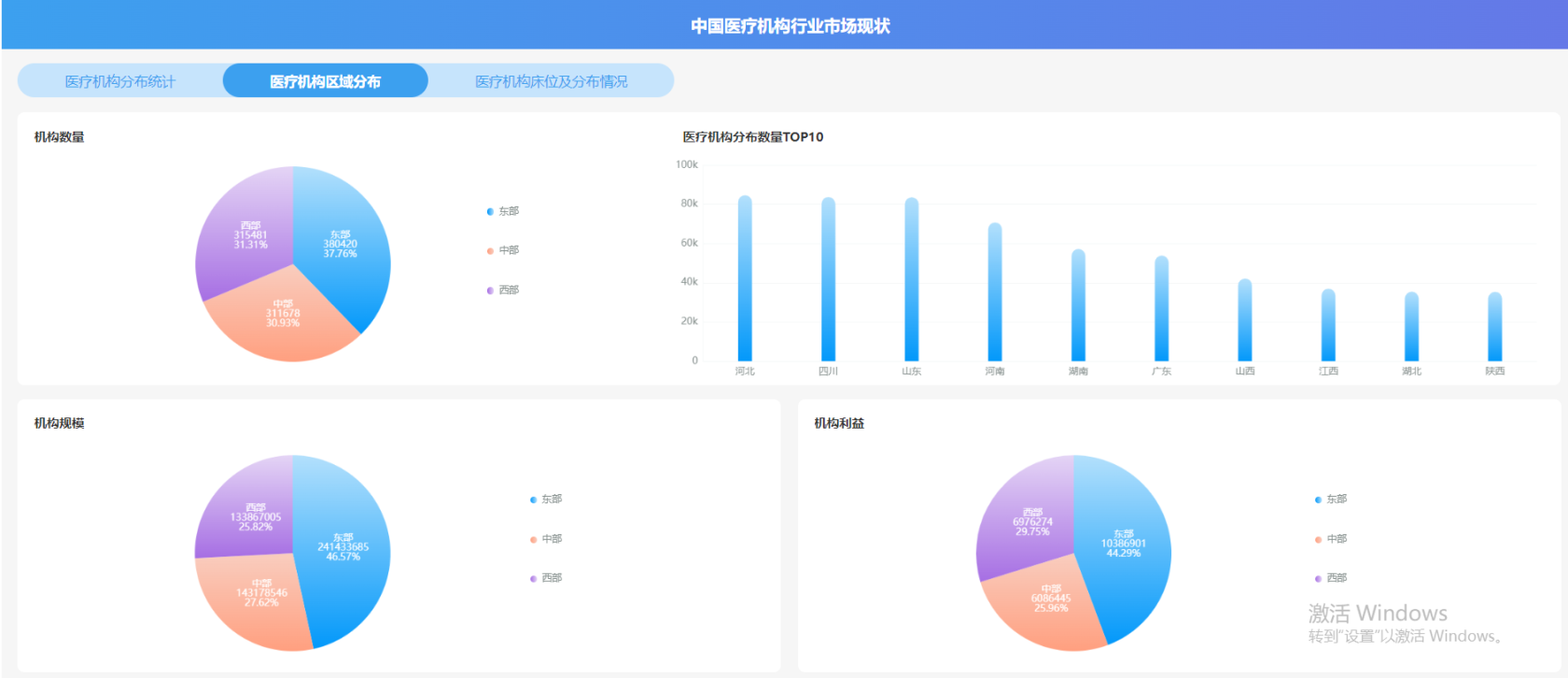
Task: Click the 广东 bar in TOP10 chart
Action: [1161, 308]
